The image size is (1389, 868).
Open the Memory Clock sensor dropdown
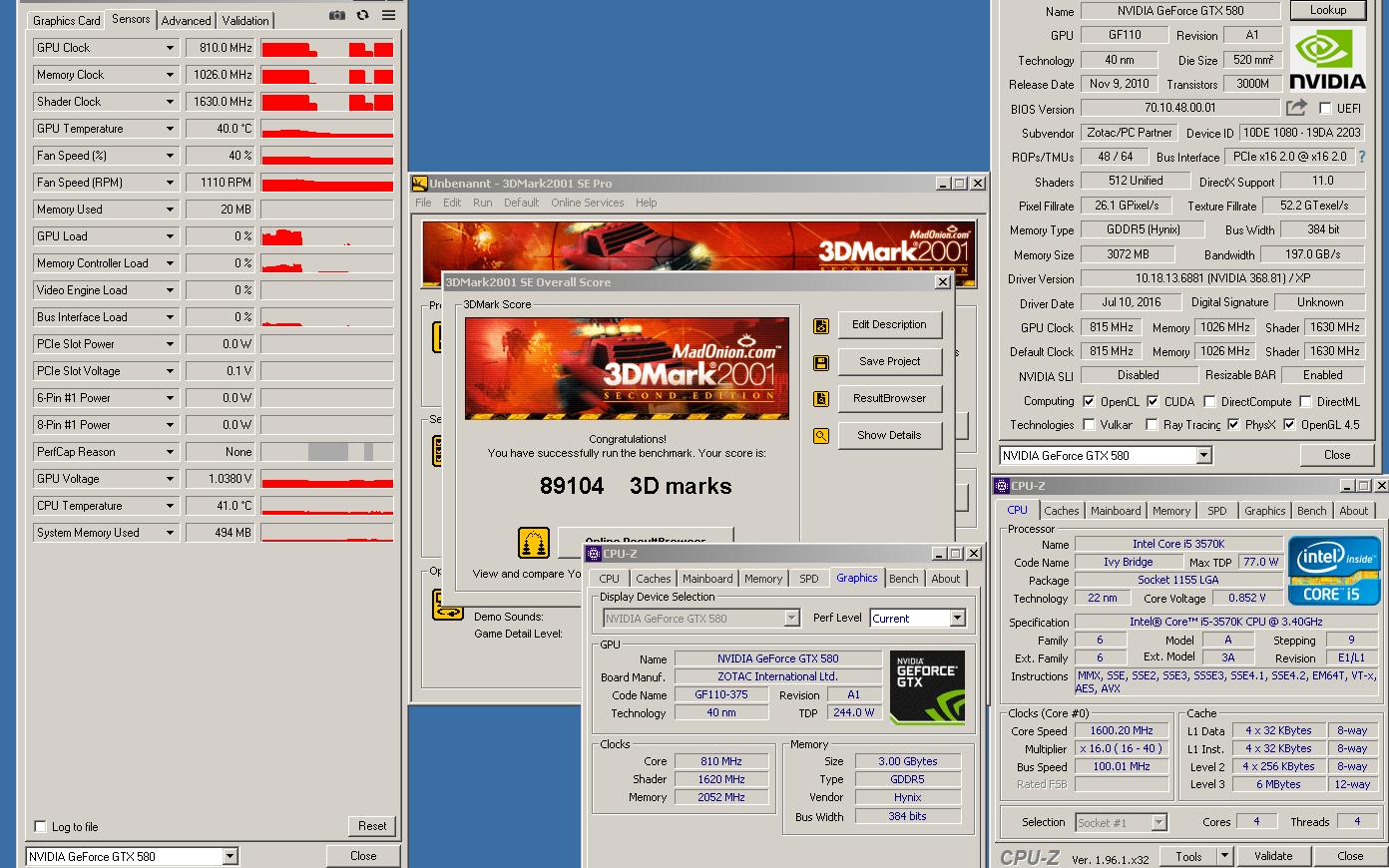pyautogui.click(x=170, y=75)
